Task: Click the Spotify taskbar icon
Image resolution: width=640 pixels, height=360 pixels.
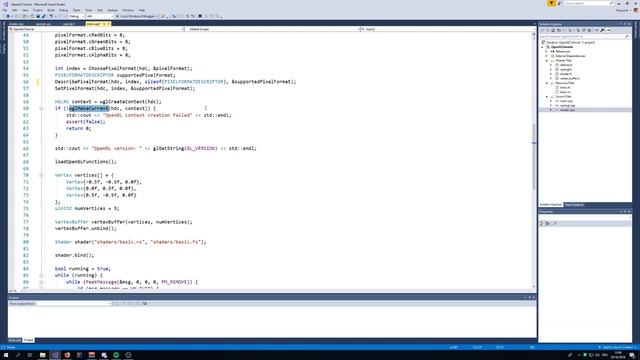Action: coord(116,355)
